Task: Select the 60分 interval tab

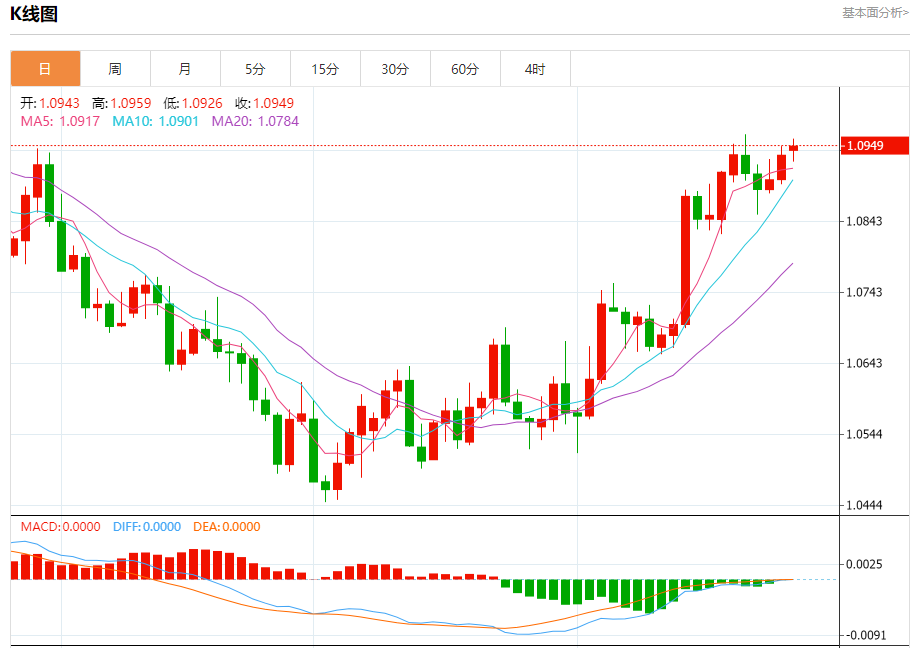Action: click(x=466, y=69)
